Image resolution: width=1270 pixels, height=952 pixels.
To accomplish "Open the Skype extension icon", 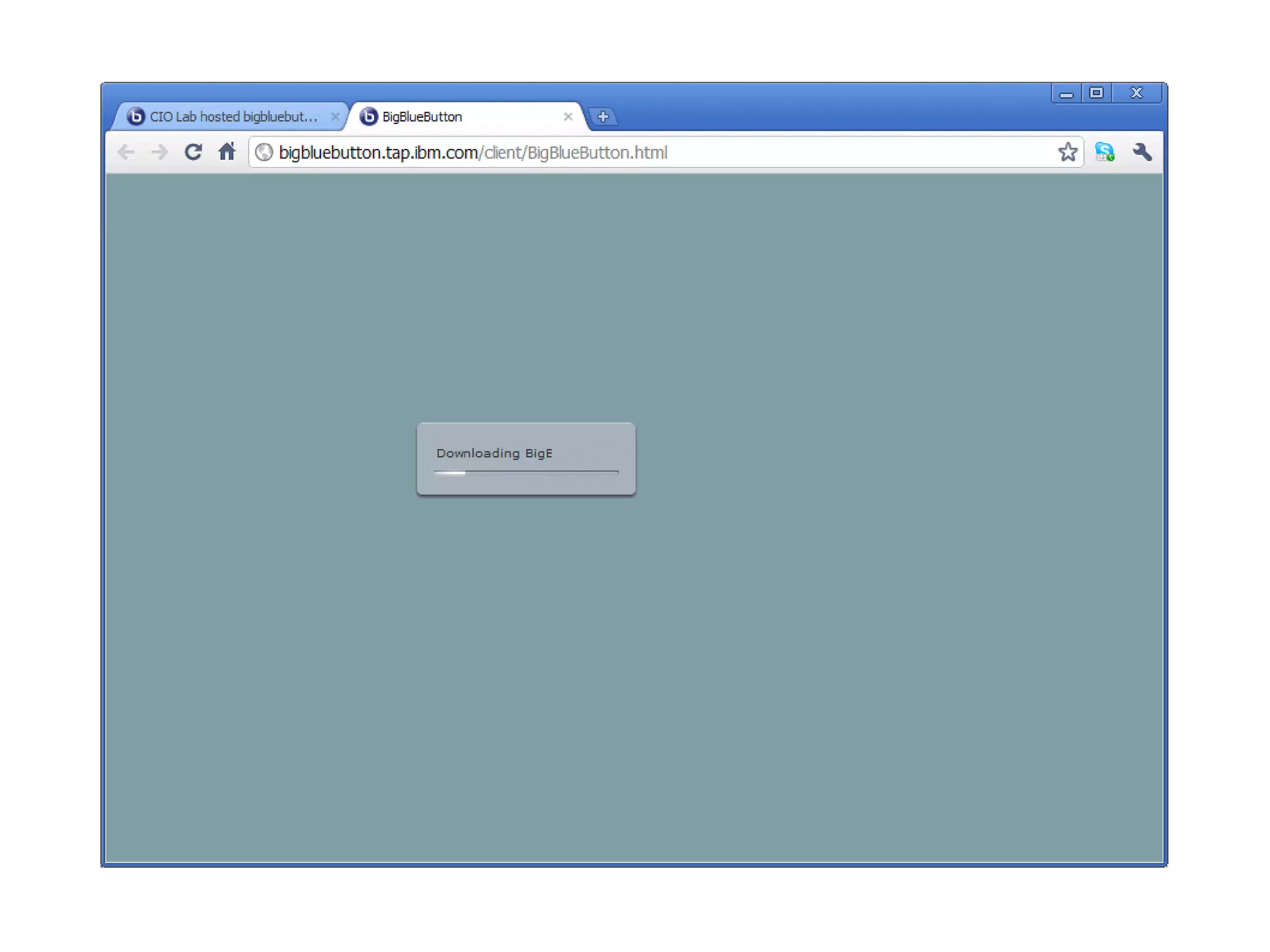I will coord(1104,152).
